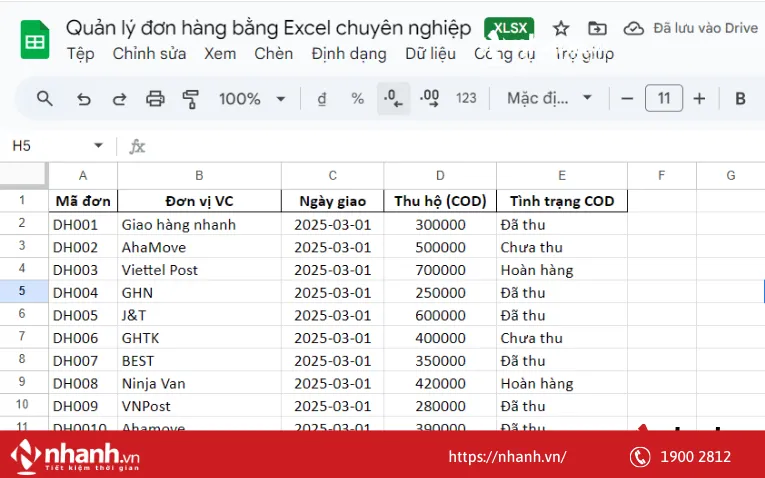Open the Dữ liệu menu
The width and height of the screenshot is (765, 478).
click(x=430, y=54)
